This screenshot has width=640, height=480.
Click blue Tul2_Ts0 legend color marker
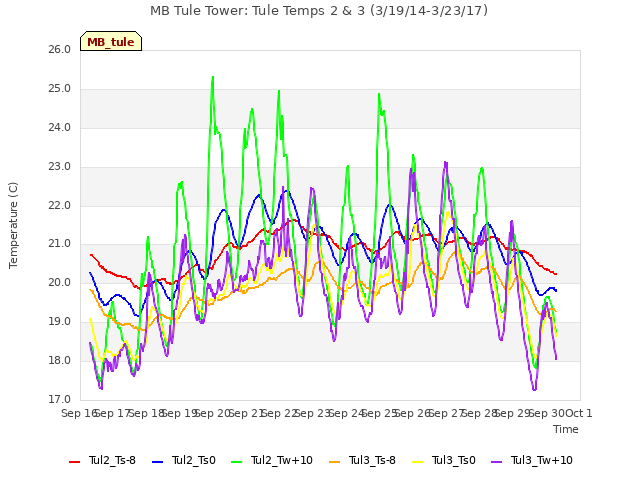[x=158, y=462]
